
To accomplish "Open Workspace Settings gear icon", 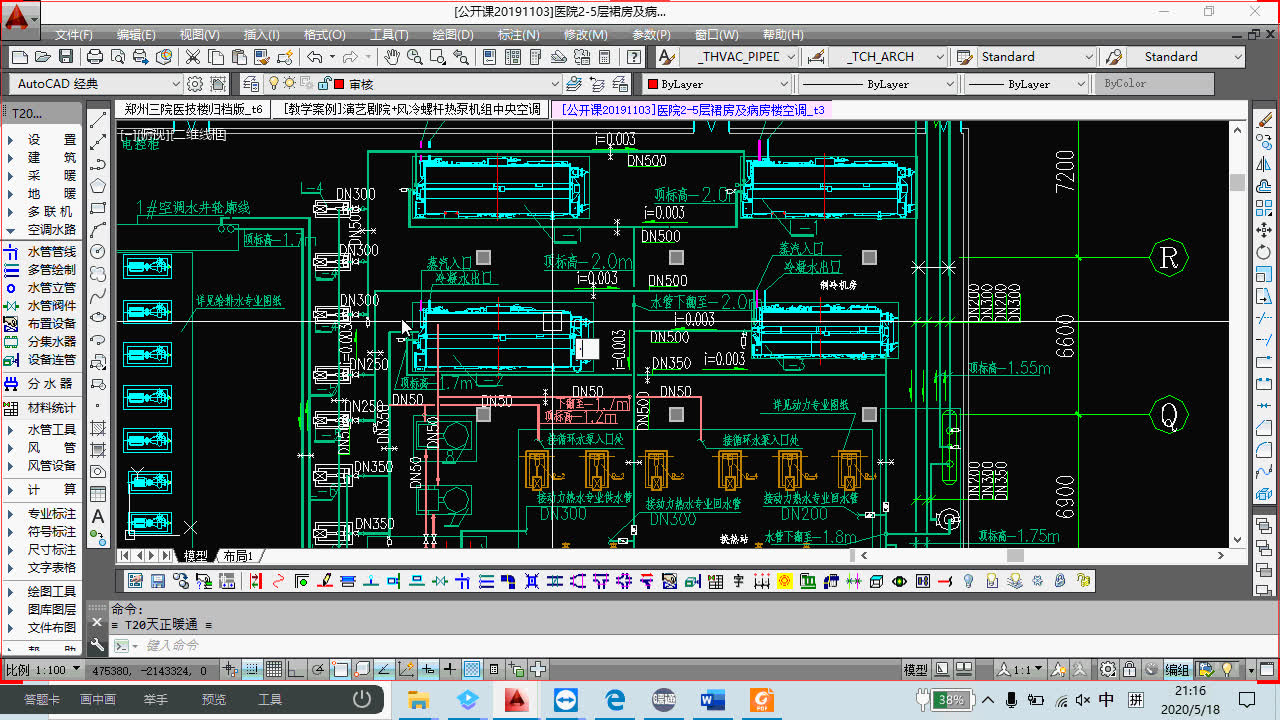I will point(195,84).
